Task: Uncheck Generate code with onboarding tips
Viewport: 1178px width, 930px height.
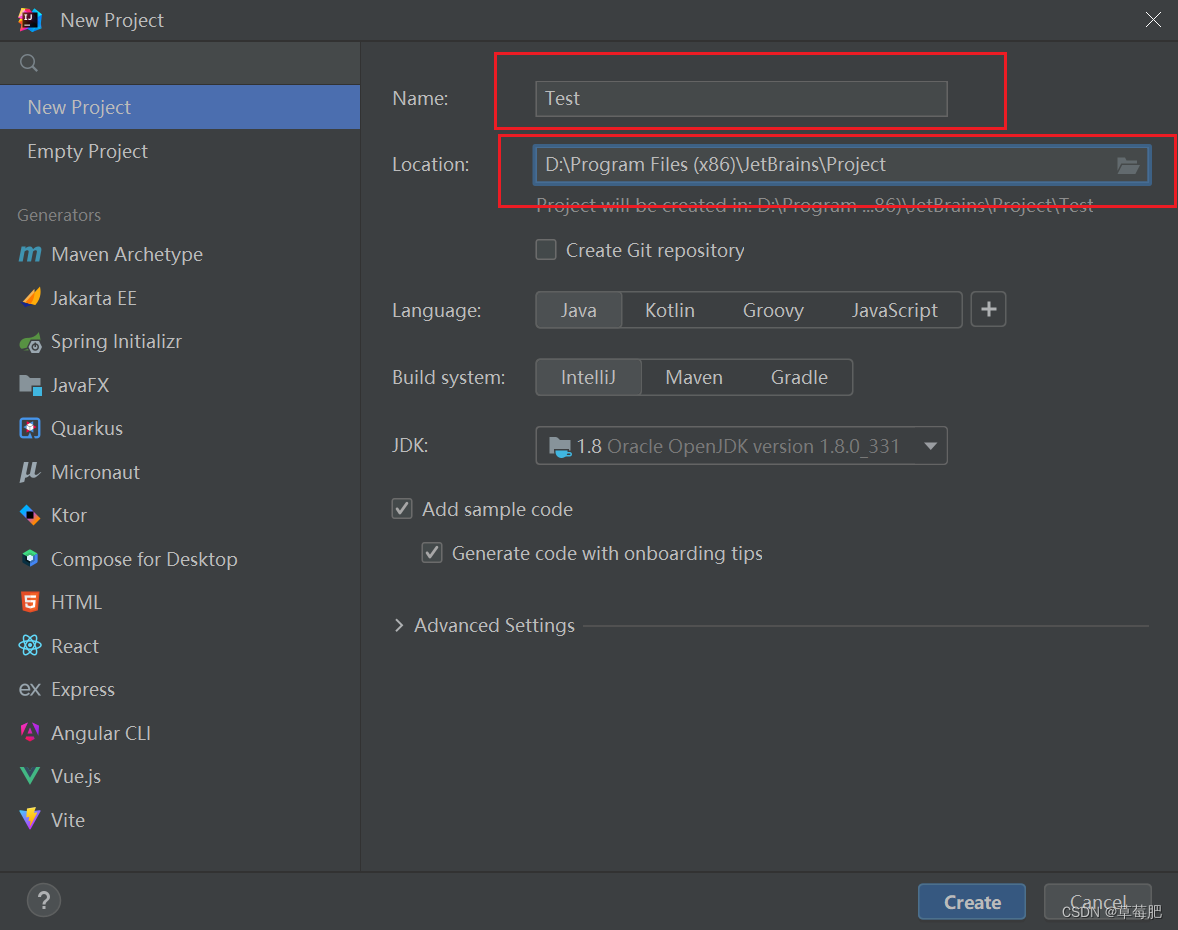Action: 431,552
